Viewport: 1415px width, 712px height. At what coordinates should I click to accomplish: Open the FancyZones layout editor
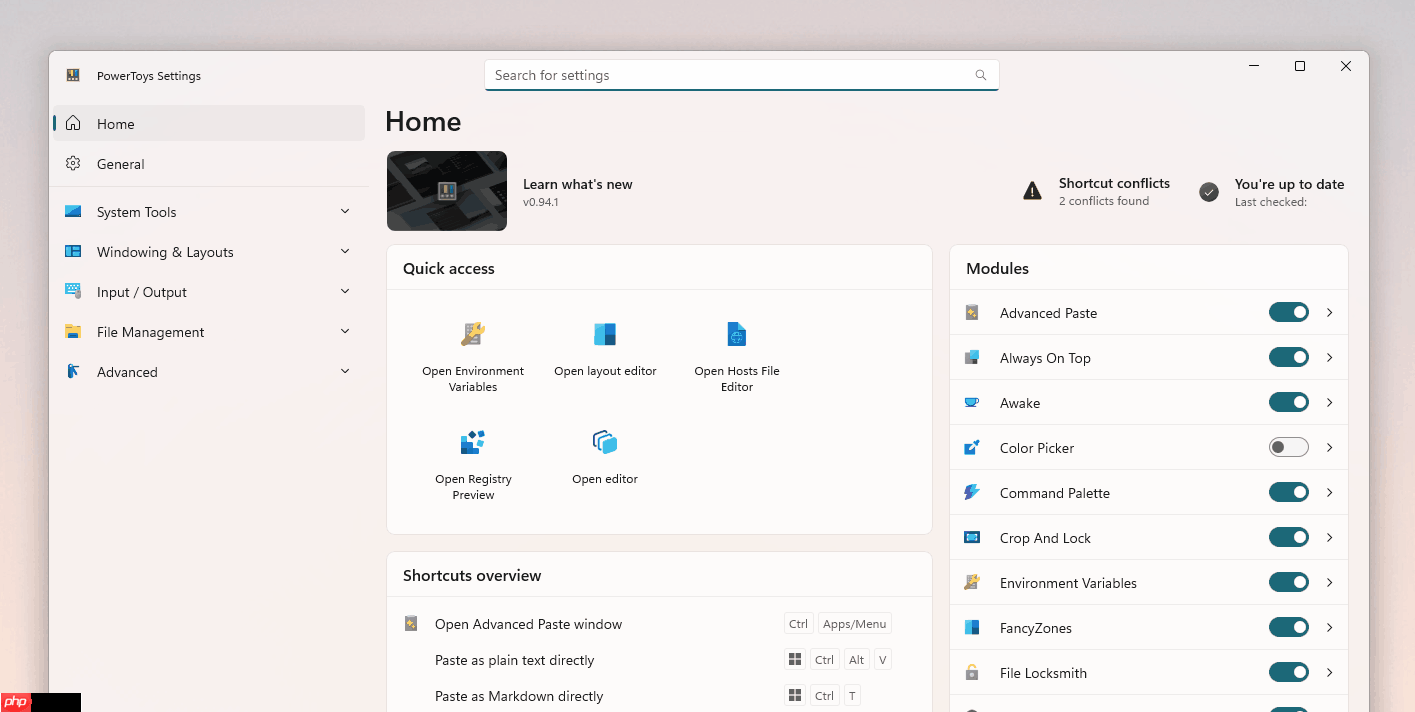coord(605,348)
